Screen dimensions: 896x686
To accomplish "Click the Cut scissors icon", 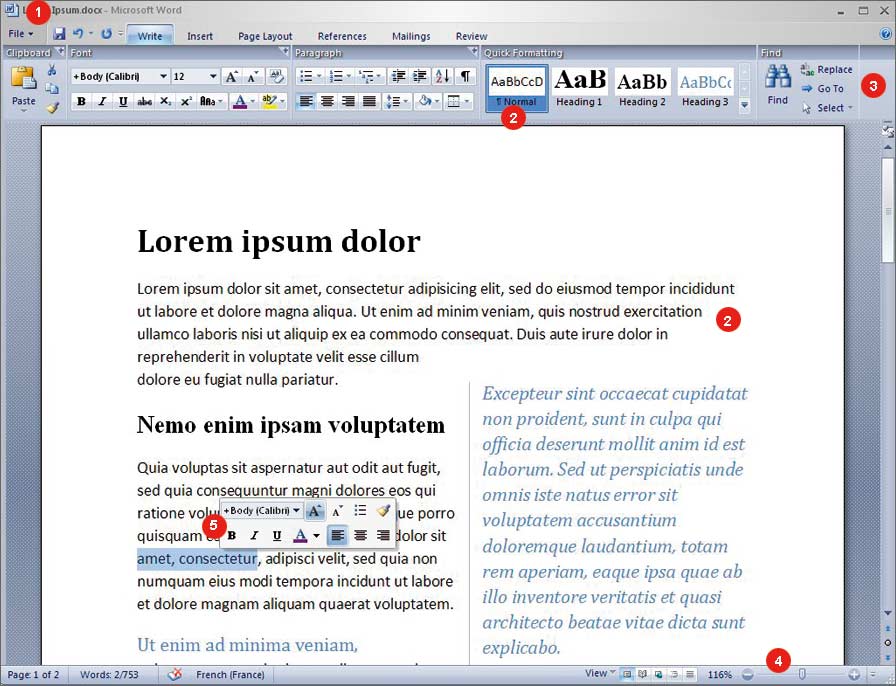I will [52, 70].
